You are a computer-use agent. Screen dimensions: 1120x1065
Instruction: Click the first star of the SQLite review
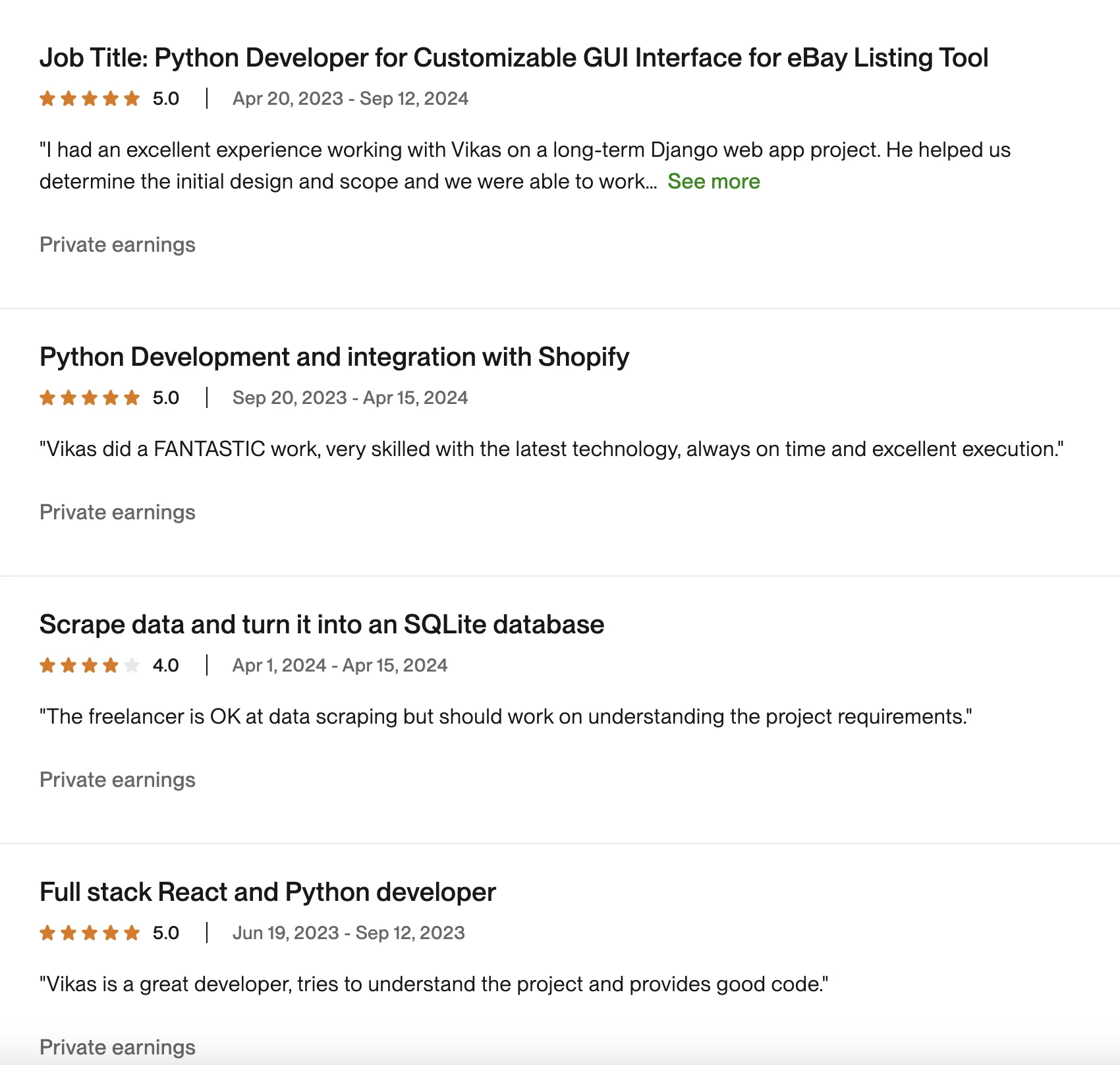click(x=47, y=666)
